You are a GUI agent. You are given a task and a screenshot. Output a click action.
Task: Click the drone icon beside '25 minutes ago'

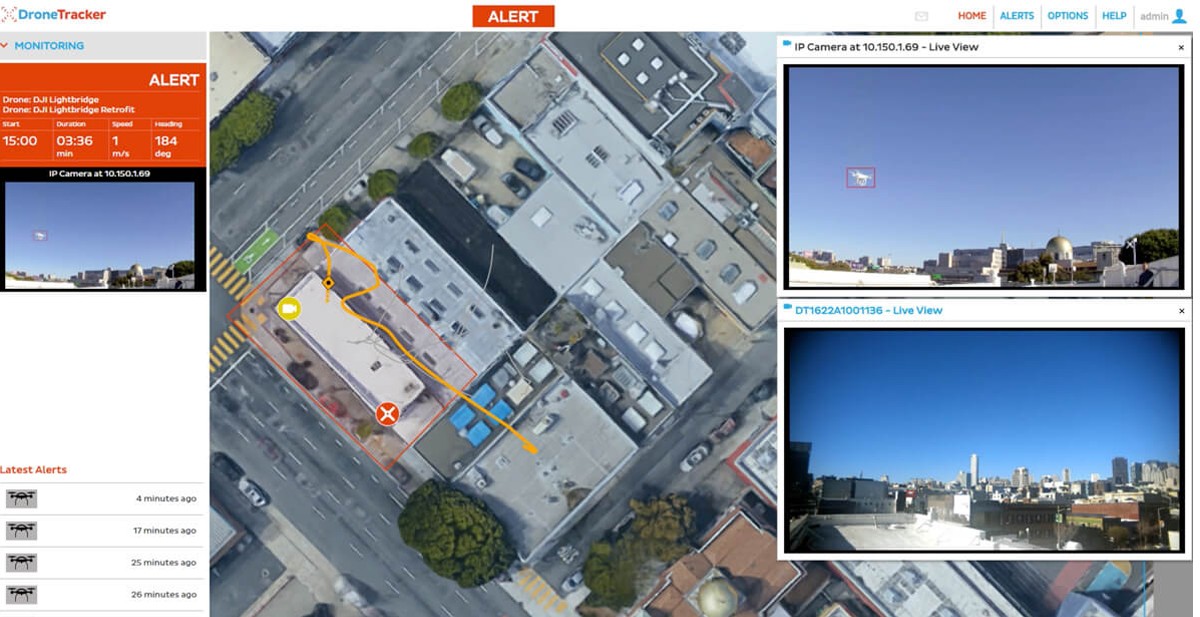tap(22, 562)
